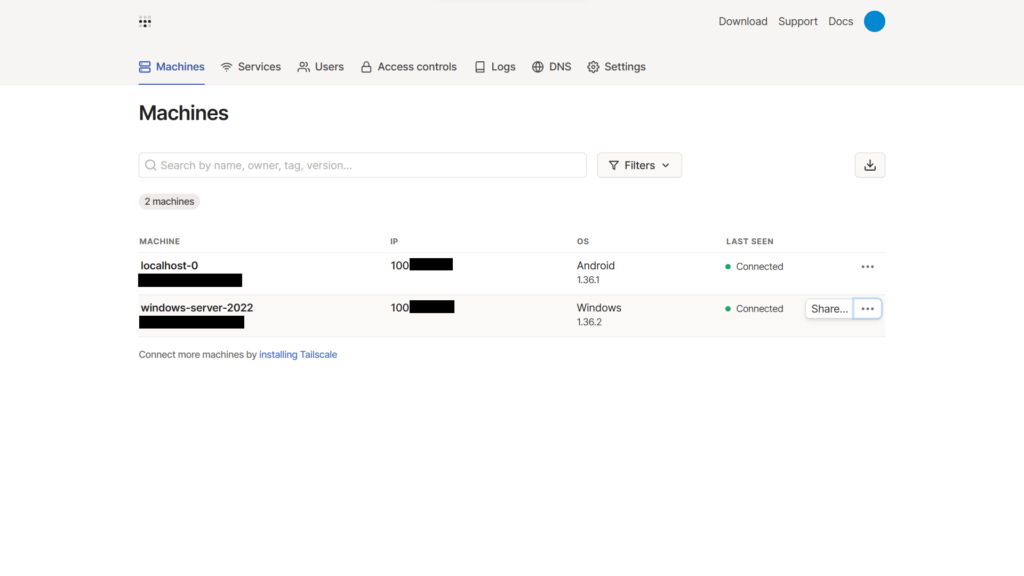The image size is (1024, 576).
Task: Click the Tailscale logo icon
Action: (145, 21)
